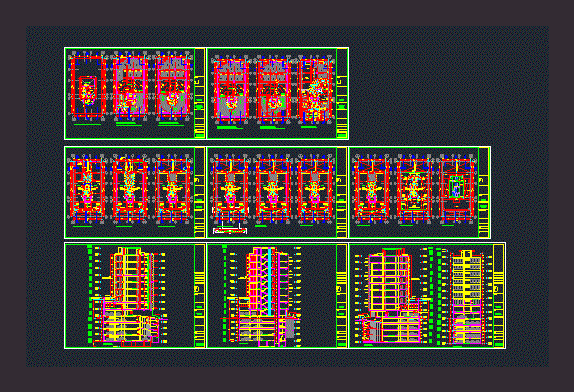Select the densely detailed yellow plan in the top-right sheet
The image size is (574, 392).
[x=316, y=90]
